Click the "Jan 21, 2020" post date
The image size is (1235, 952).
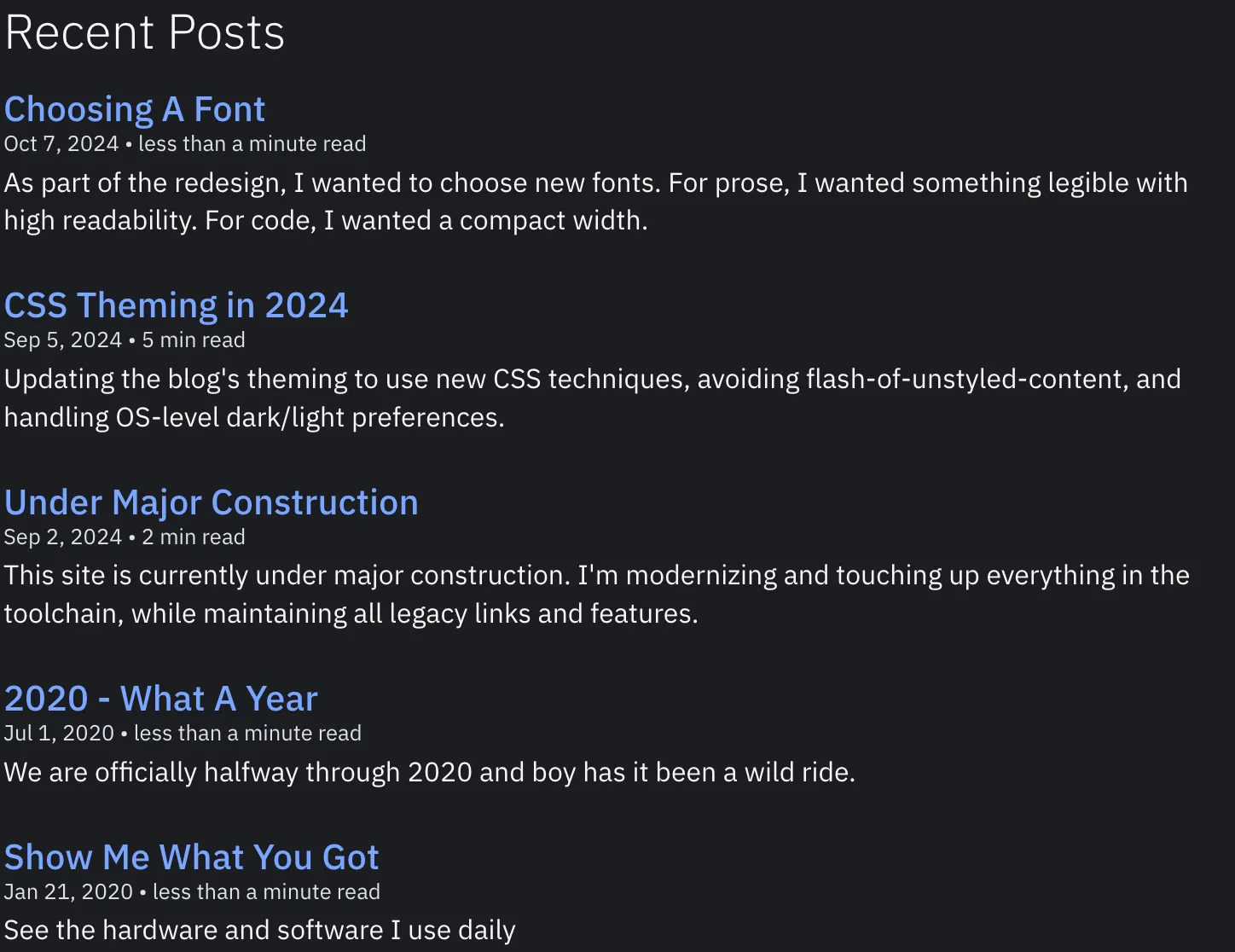68,892
